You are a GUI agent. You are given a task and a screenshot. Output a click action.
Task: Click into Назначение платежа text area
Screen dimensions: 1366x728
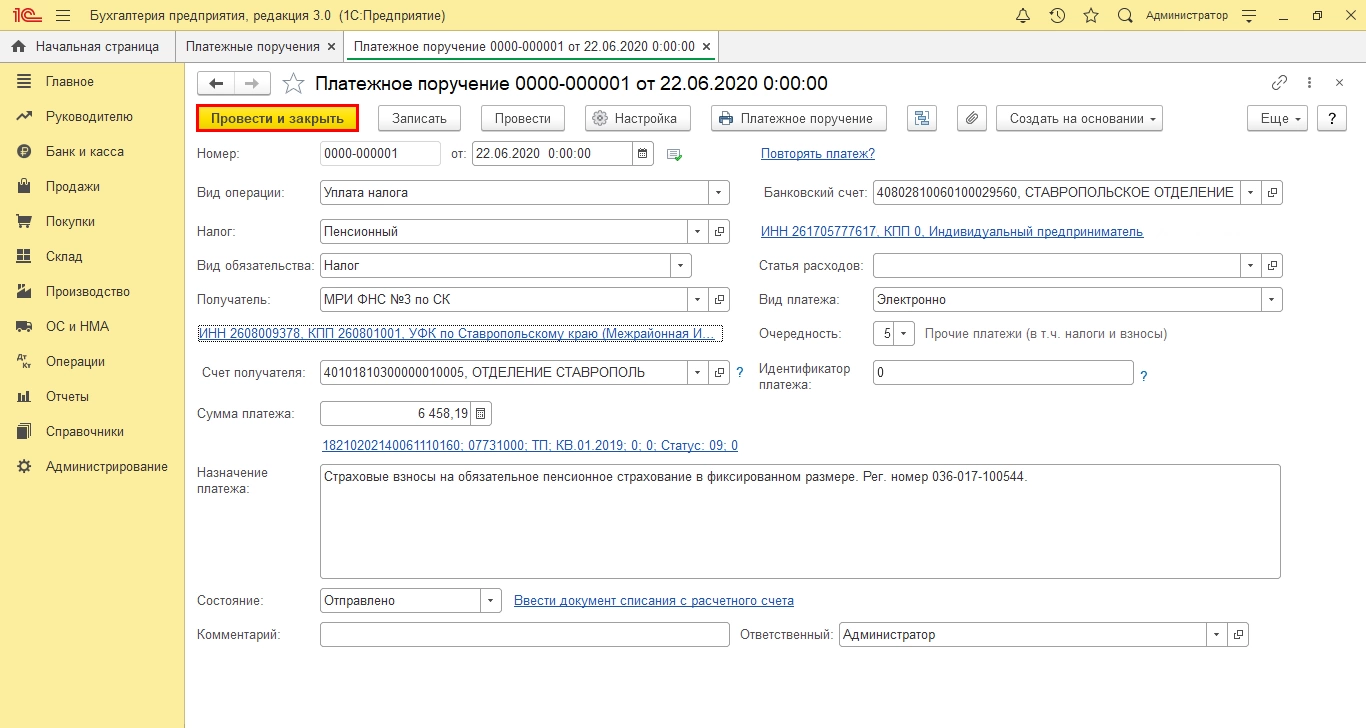click(800, 521)
